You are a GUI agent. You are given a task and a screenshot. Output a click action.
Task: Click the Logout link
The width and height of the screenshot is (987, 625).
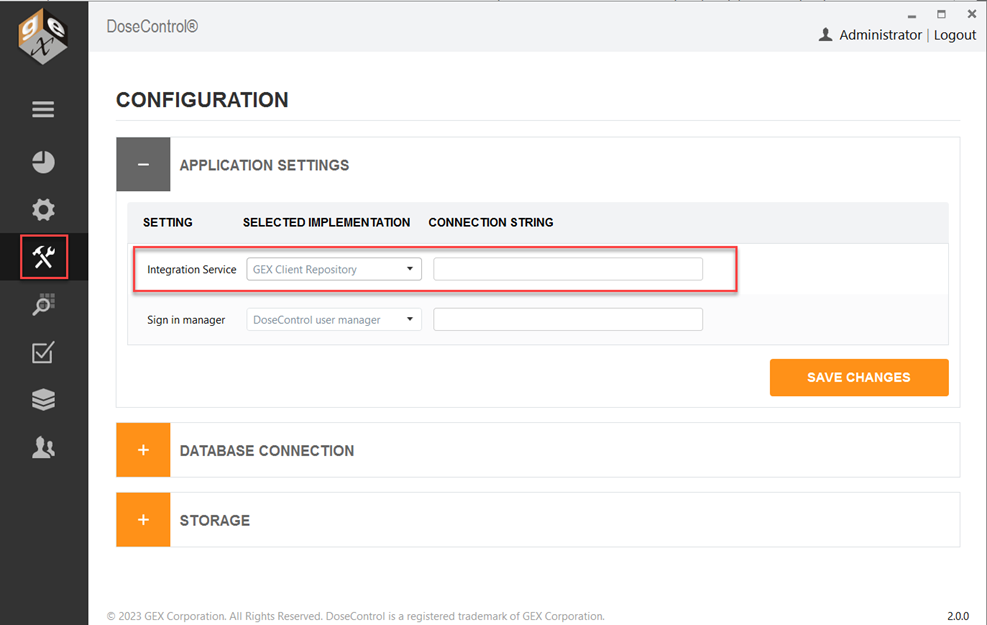(954, 35)
